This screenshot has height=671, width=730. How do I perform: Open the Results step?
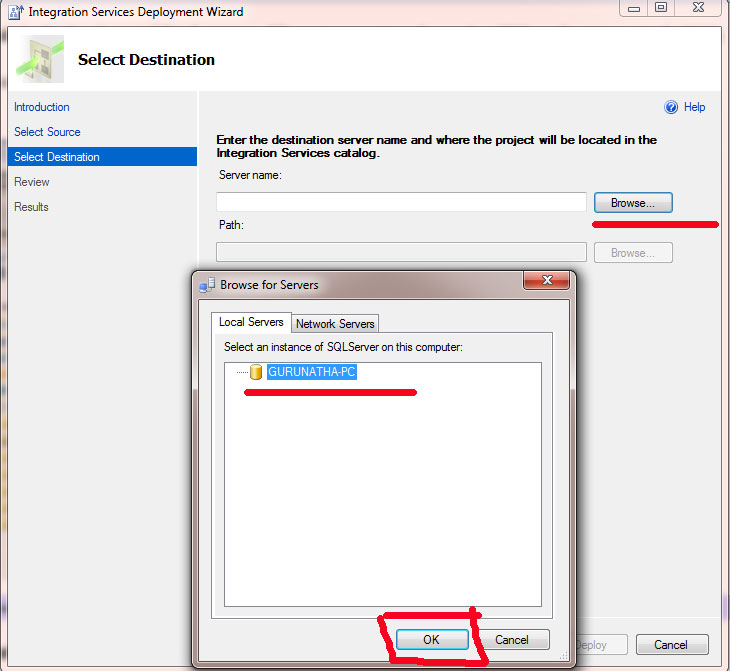pyautogui.click(x=31, y=207)
